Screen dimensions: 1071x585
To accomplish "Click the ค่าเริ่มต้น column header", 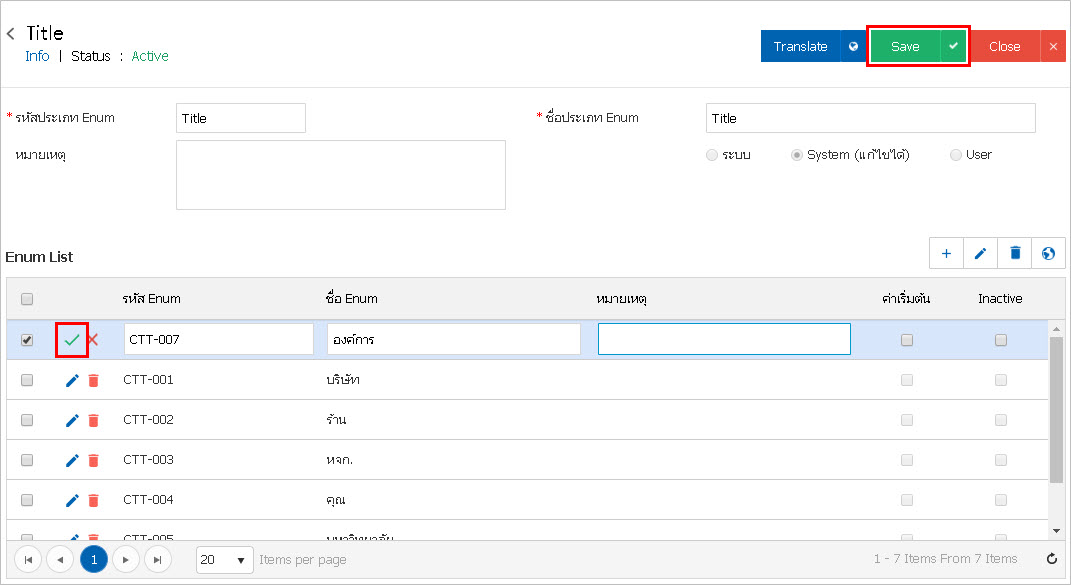I will click(906, 299).
